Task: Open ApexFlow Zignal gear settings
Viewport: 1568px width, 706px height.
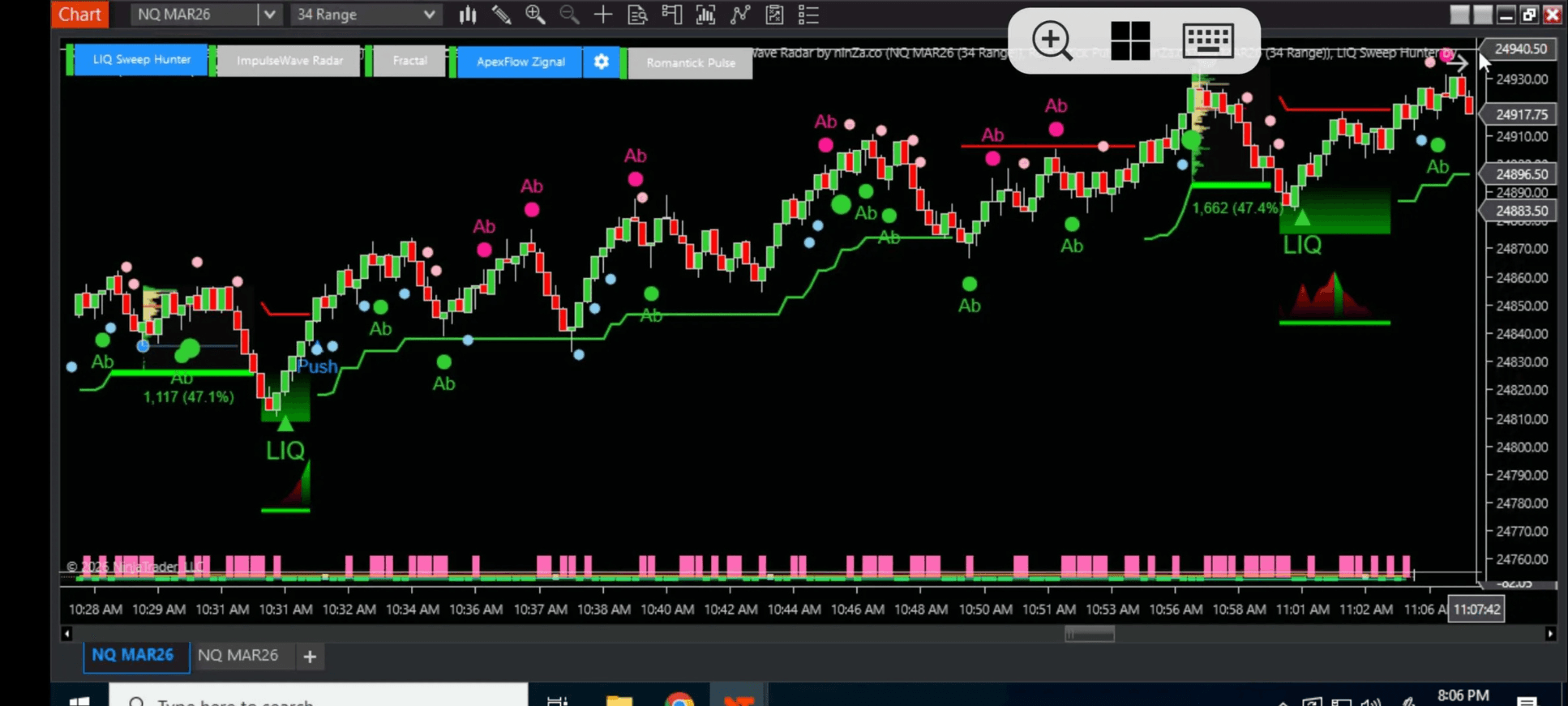Action: [x=601, y=62]
